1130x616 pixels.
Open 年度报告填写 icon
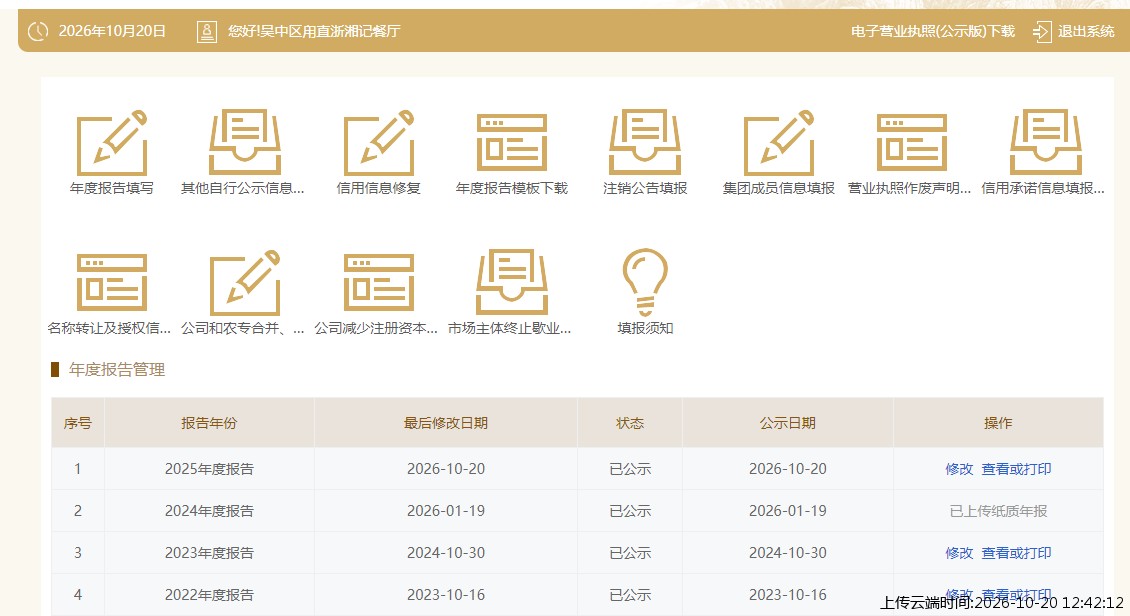tap(112, 143)
